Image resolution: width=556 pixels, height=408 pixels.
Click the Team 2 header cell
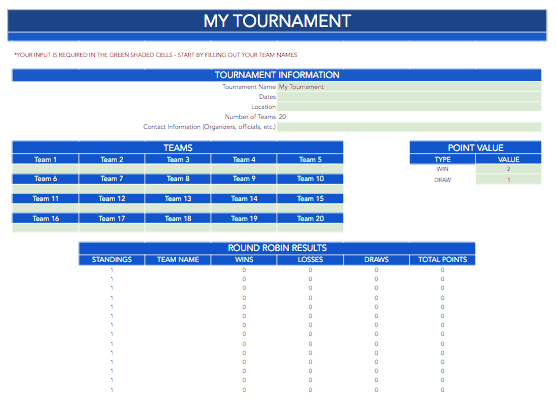(x=112, y=160)
